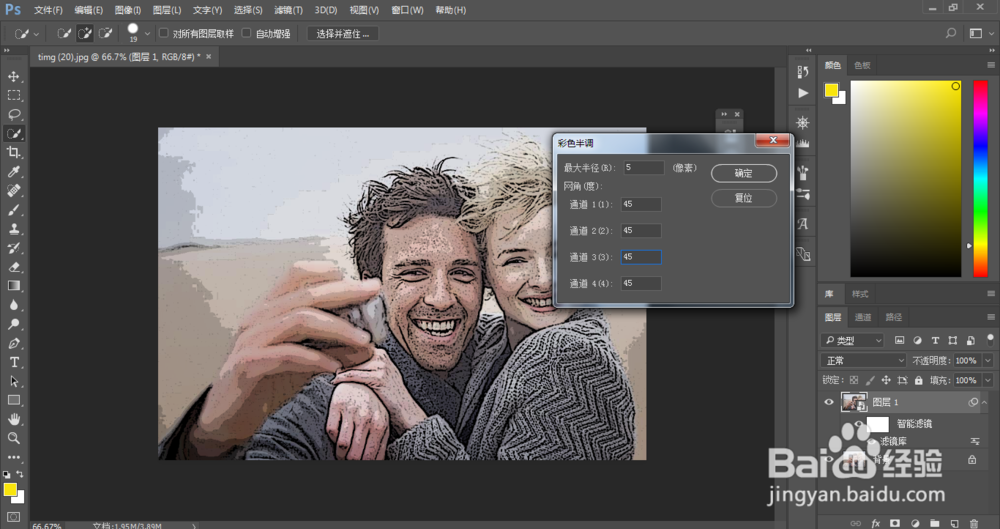Open the brush size picker dropdown

[x=147, y=33]
